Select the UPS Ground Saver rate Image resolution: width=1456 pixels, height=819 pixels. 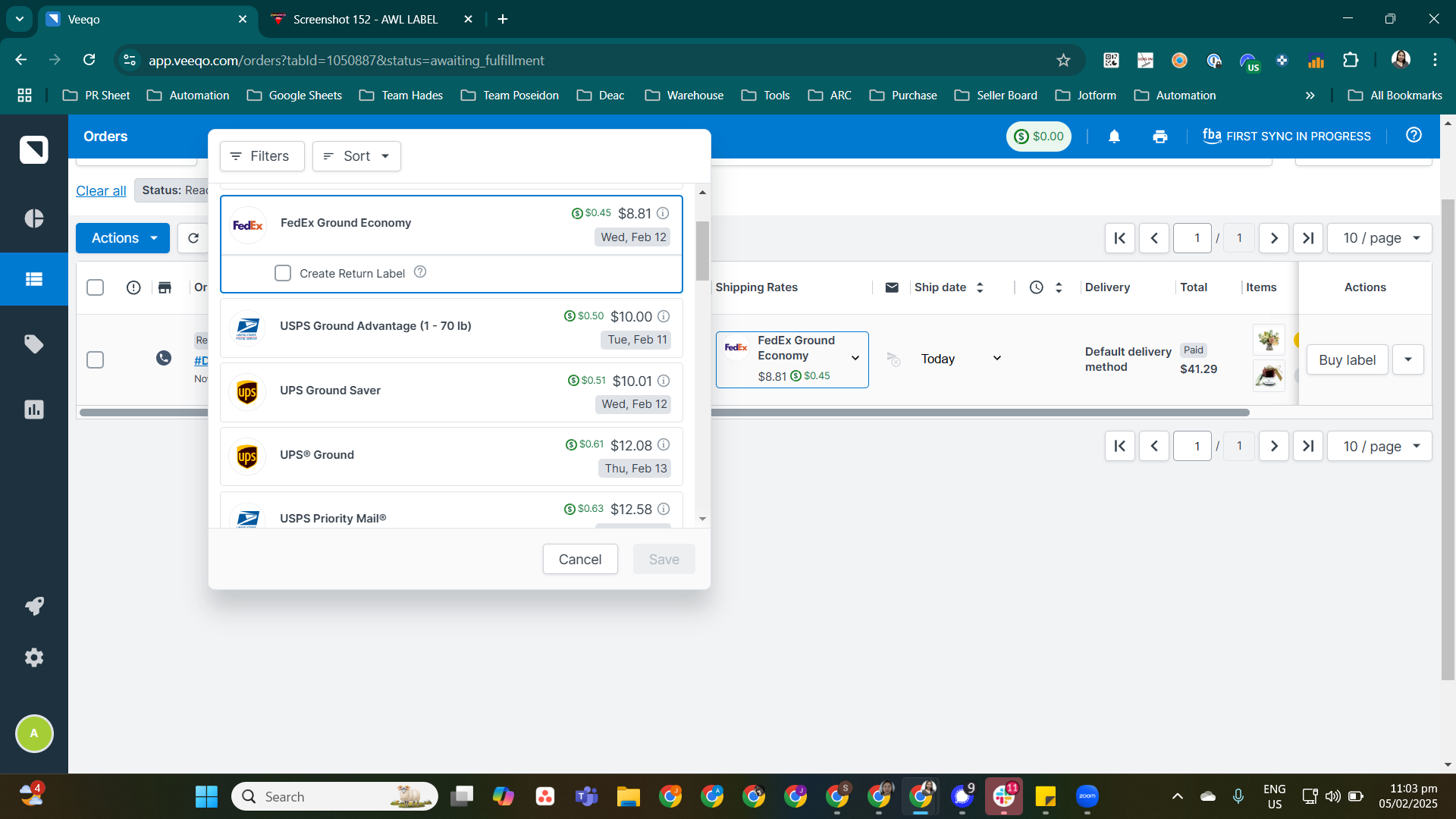451,392
